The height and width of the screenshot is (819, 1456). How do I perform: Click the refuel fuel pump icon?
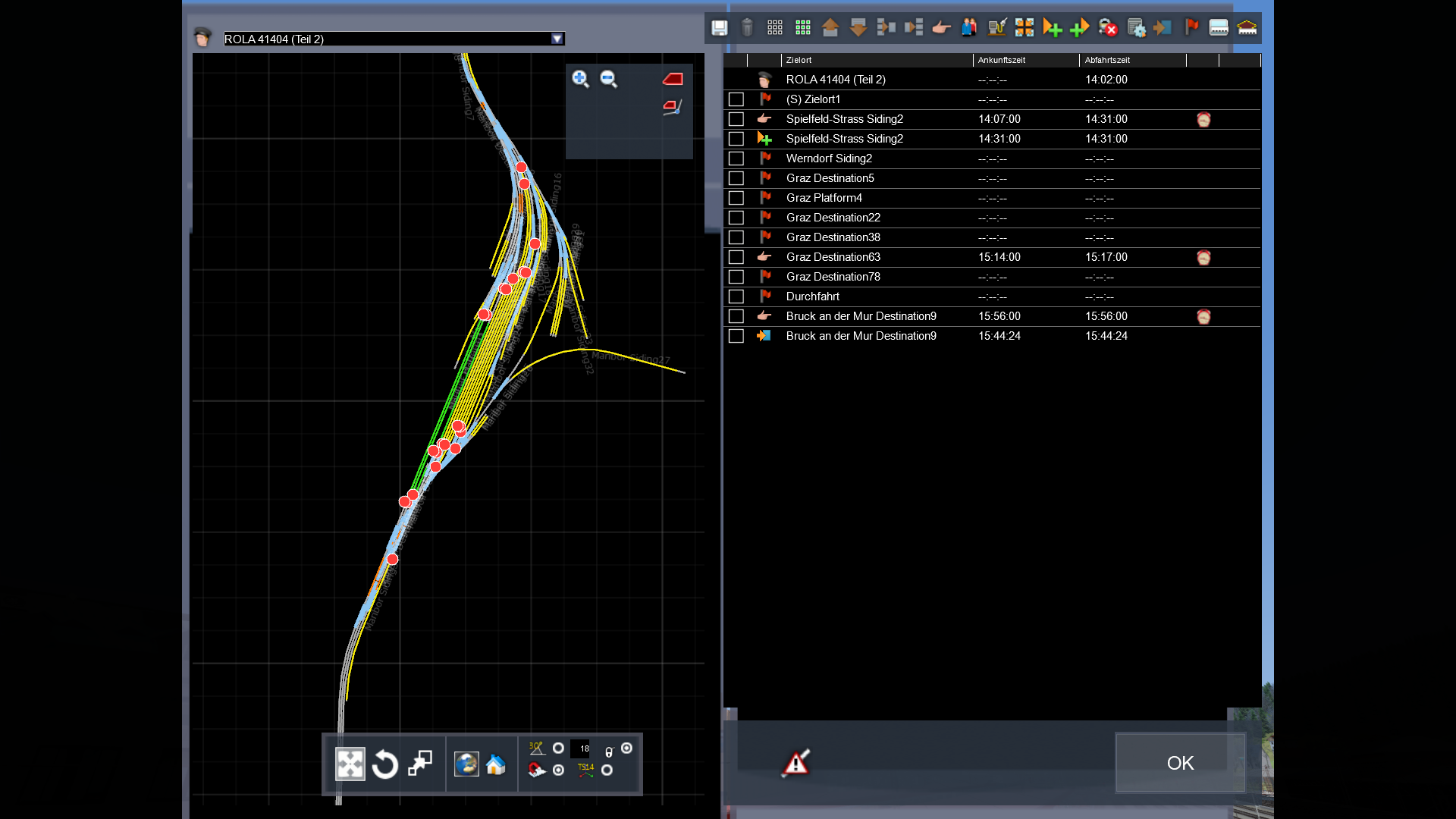996,28
